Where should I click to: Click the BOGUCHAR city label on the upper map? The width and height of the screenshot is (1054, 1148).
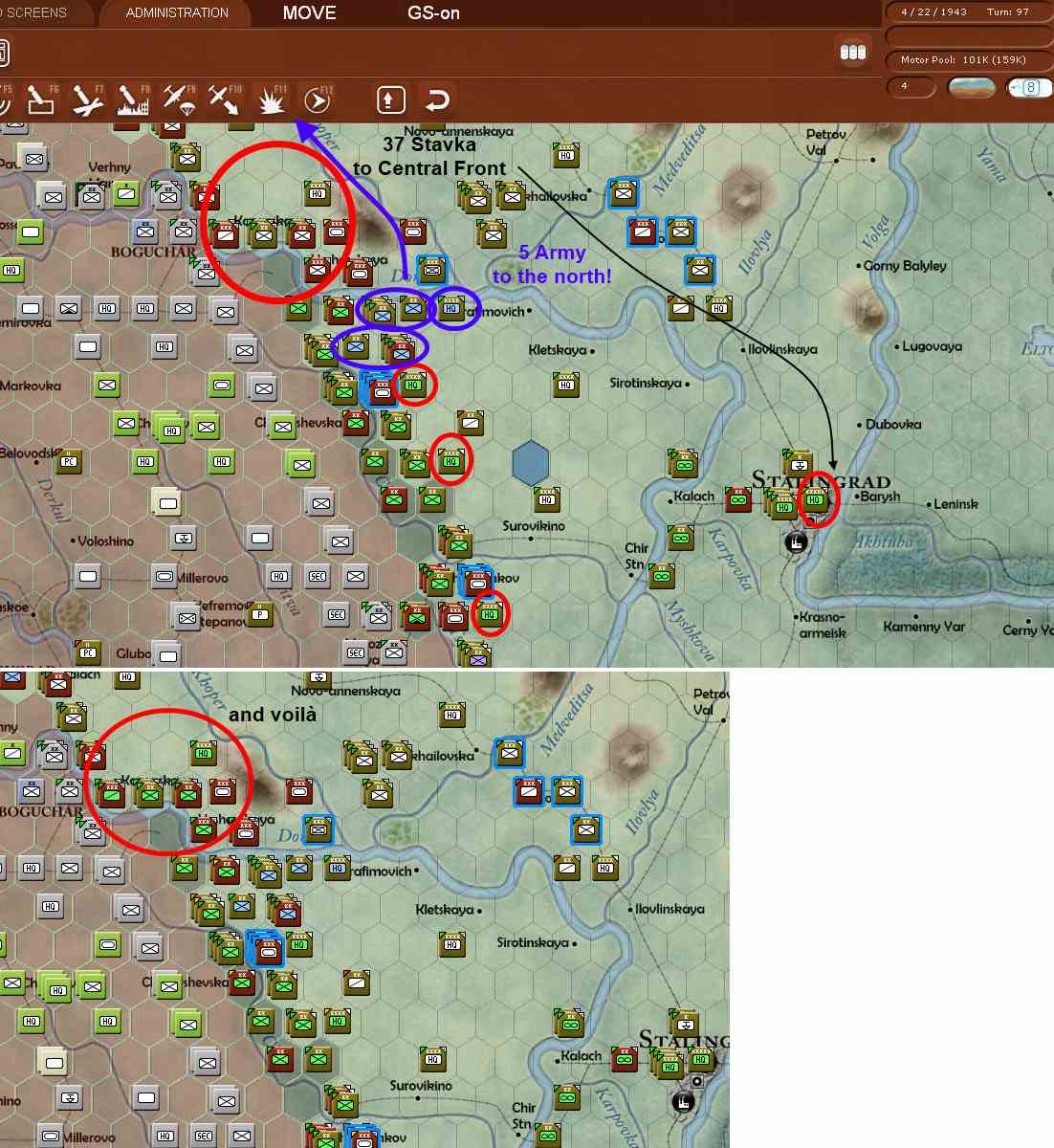(153, 253)
